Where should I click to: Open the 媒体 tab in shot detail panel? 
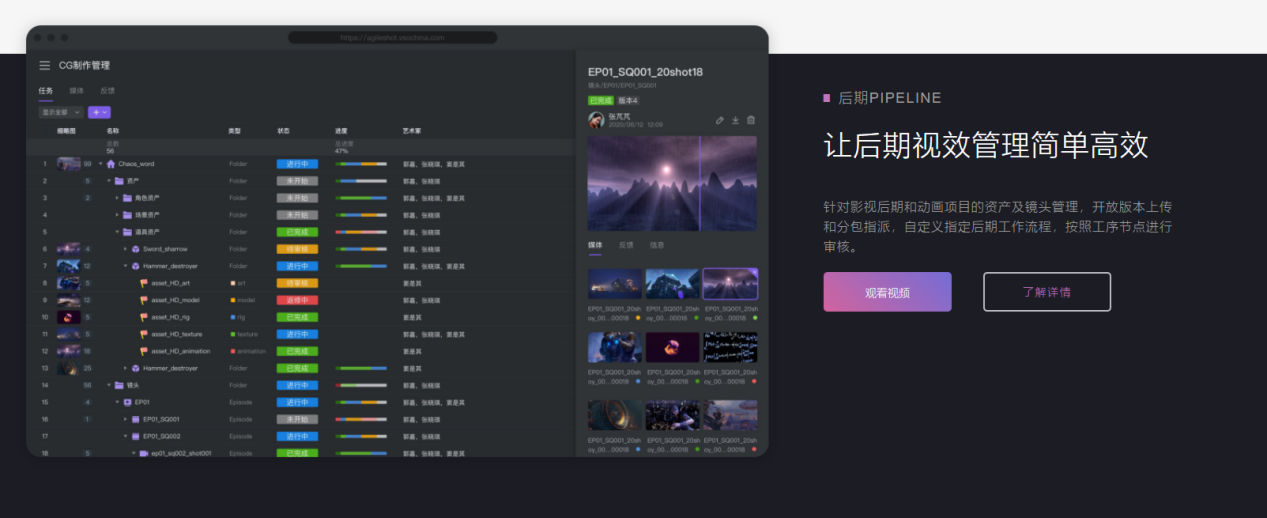(x=595, y=245)
